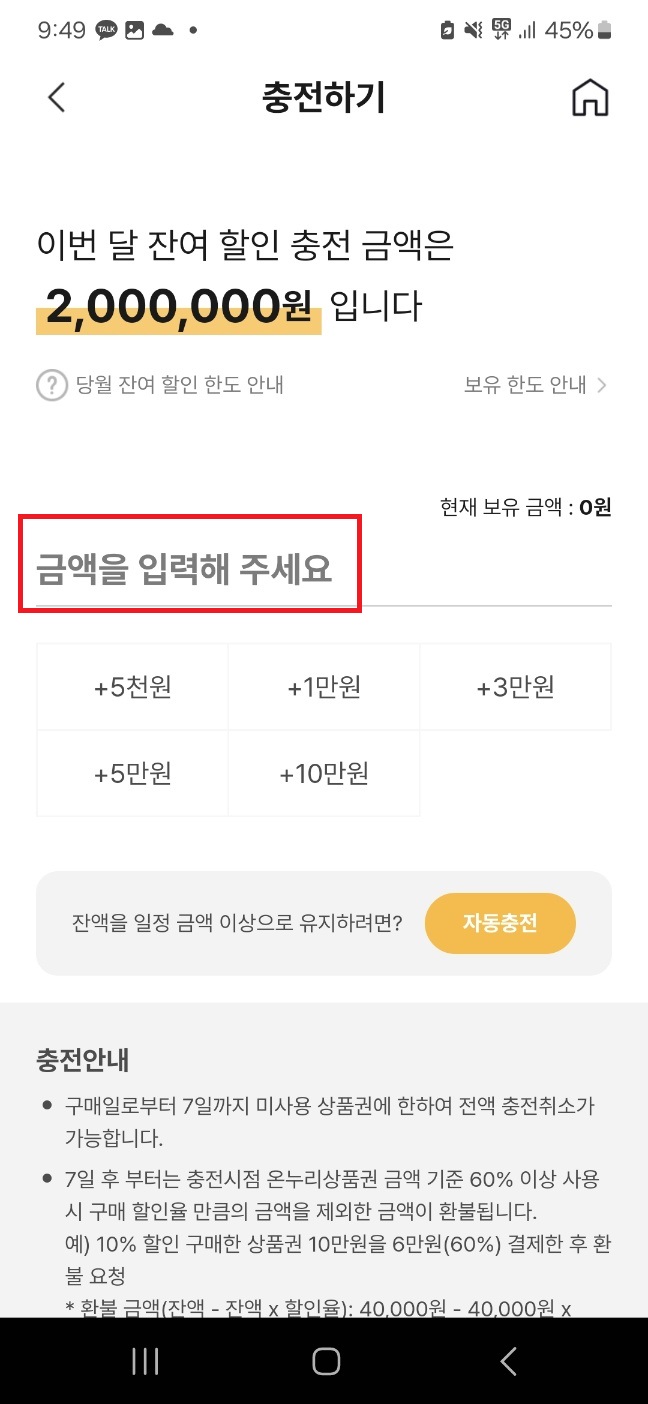Select the +1만원 amount button
The image size is (648, 1404).
[x=323, y=685]
